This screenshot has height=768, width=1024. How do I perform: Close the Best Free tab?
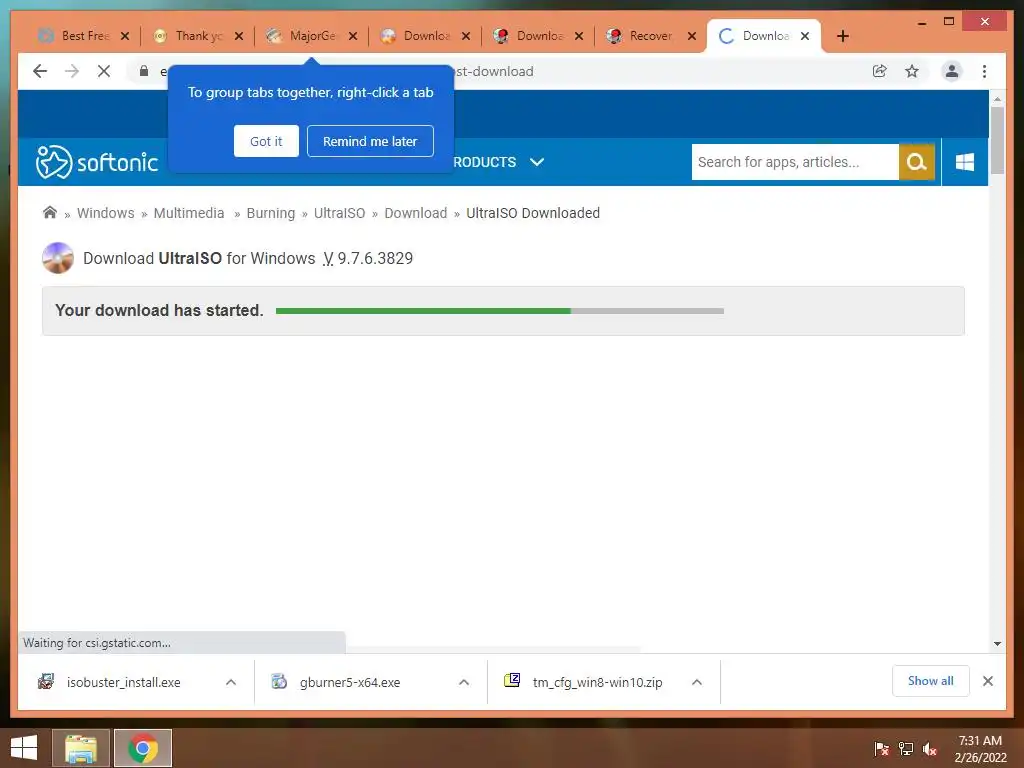coord(125,36)
